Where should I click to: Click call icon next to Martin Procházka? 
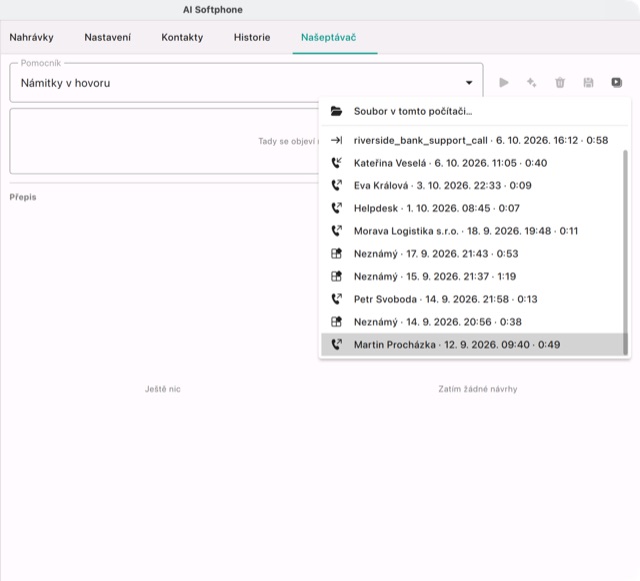pyautogui.click(x=336, y=345)
